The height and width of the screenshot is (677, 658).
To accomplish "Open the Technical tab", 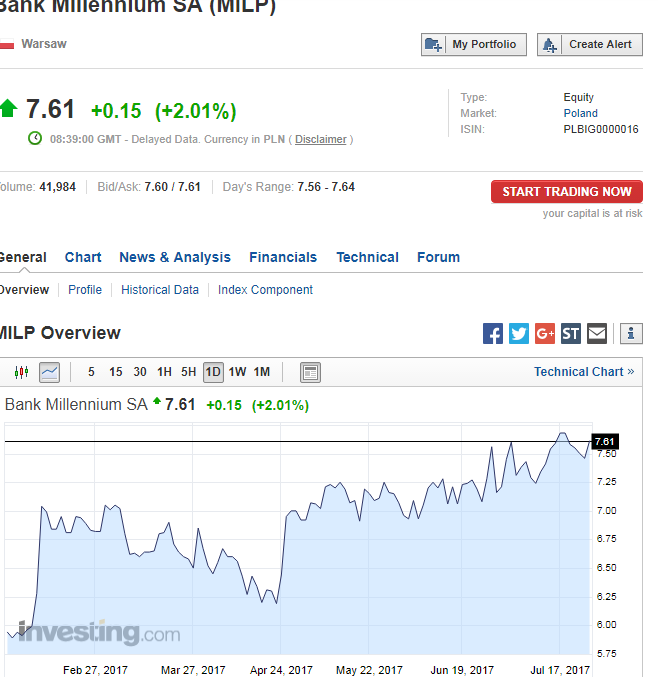I will pos(367,257).
